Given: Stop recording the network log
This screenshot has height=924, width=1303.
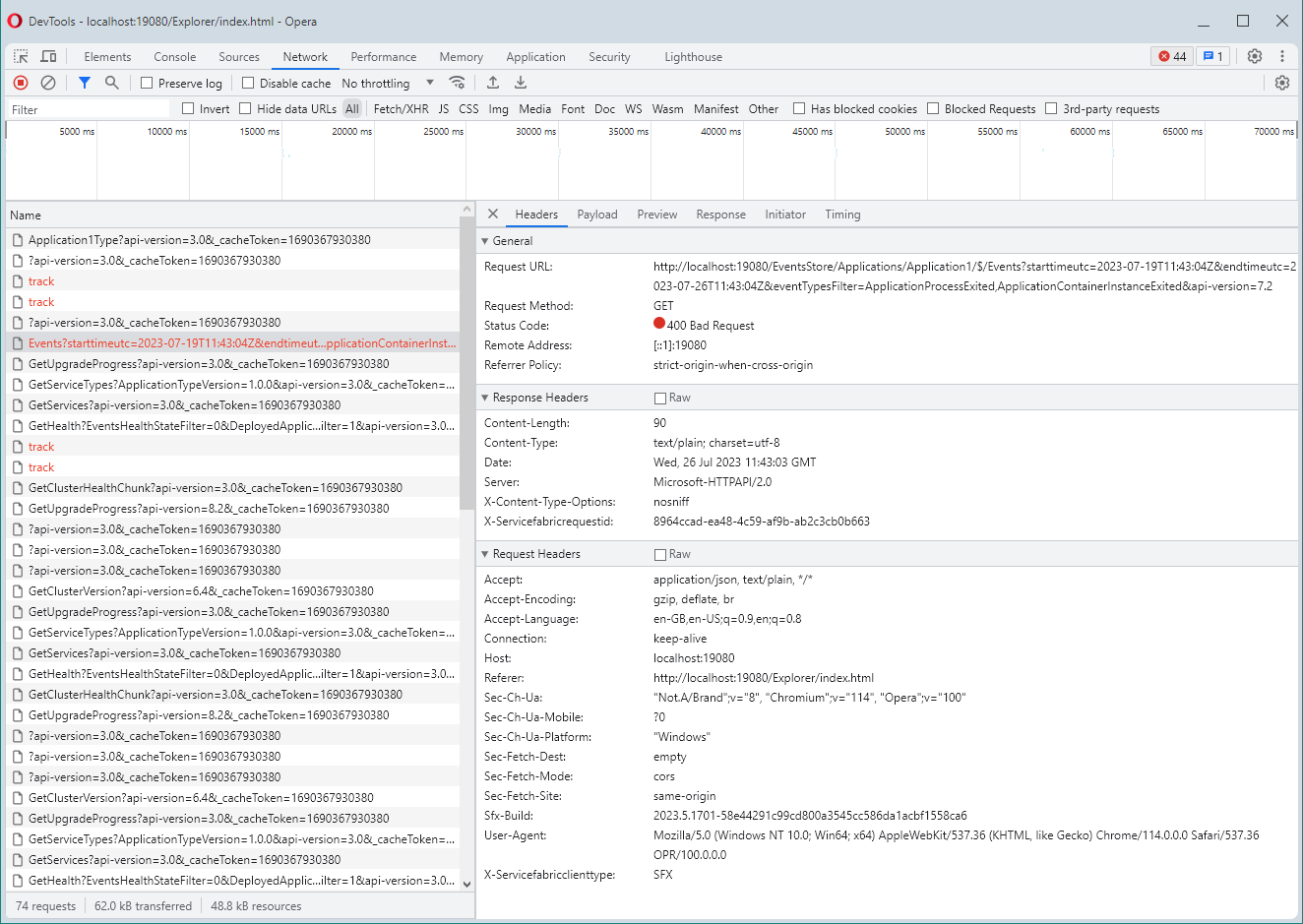Looking at the screenshot, I should (x=20, y=83).
